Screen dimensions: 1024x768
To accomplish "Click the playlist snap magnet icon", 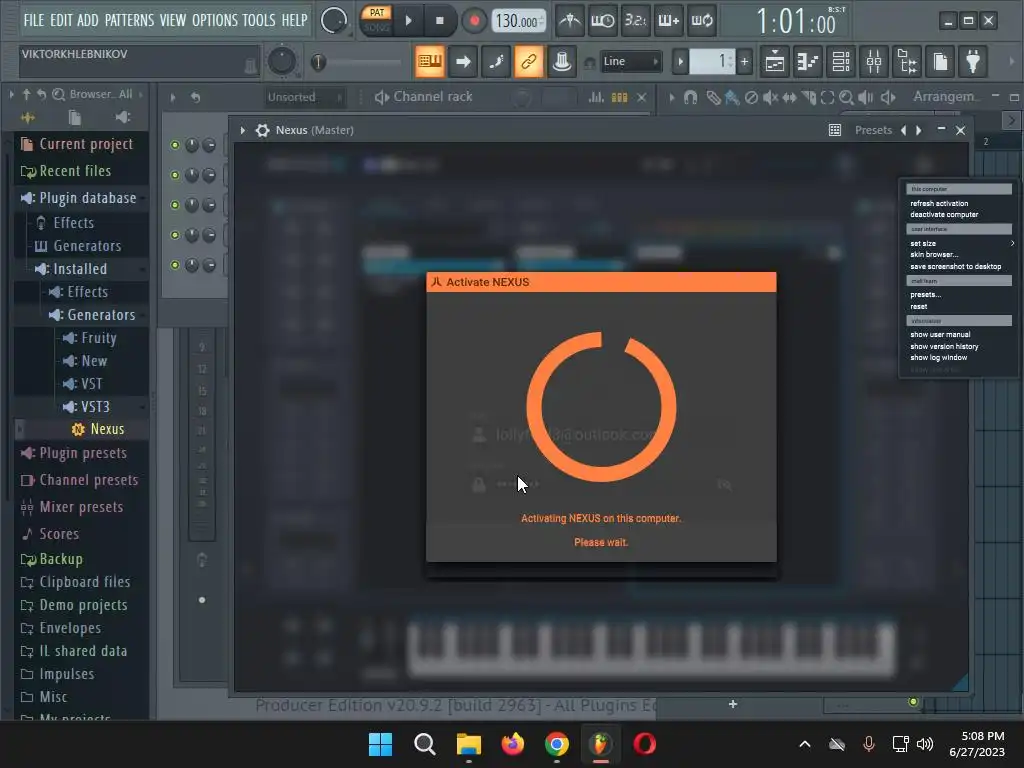I will pos(690,97).
